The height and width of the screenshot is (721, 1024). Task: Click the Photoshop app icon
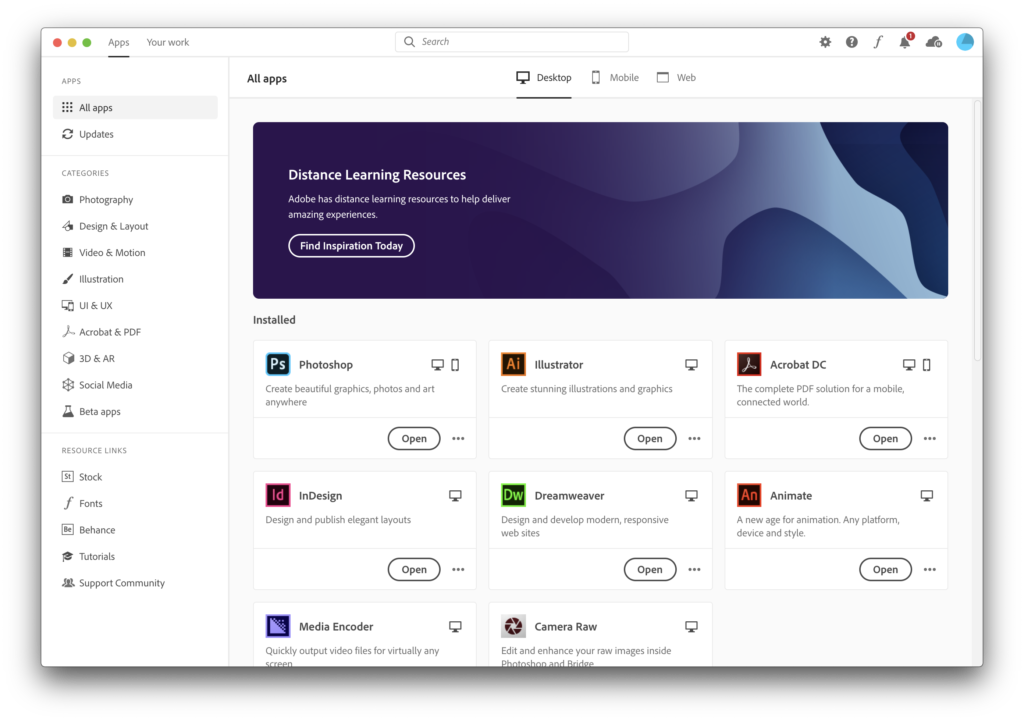[278, 364]
